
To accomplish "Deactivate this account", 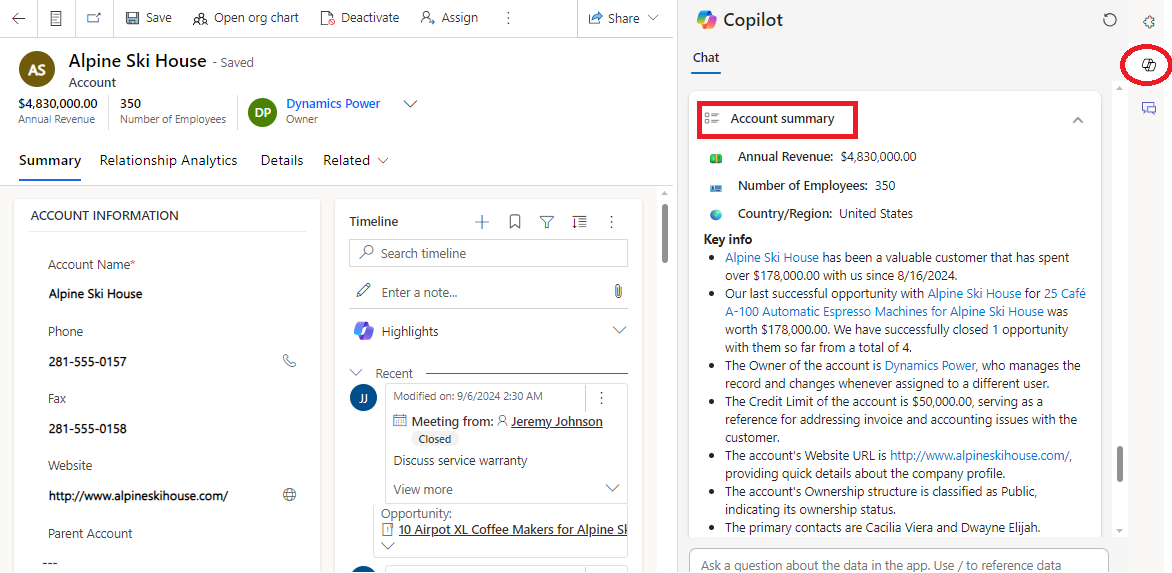I will (360, 18).
